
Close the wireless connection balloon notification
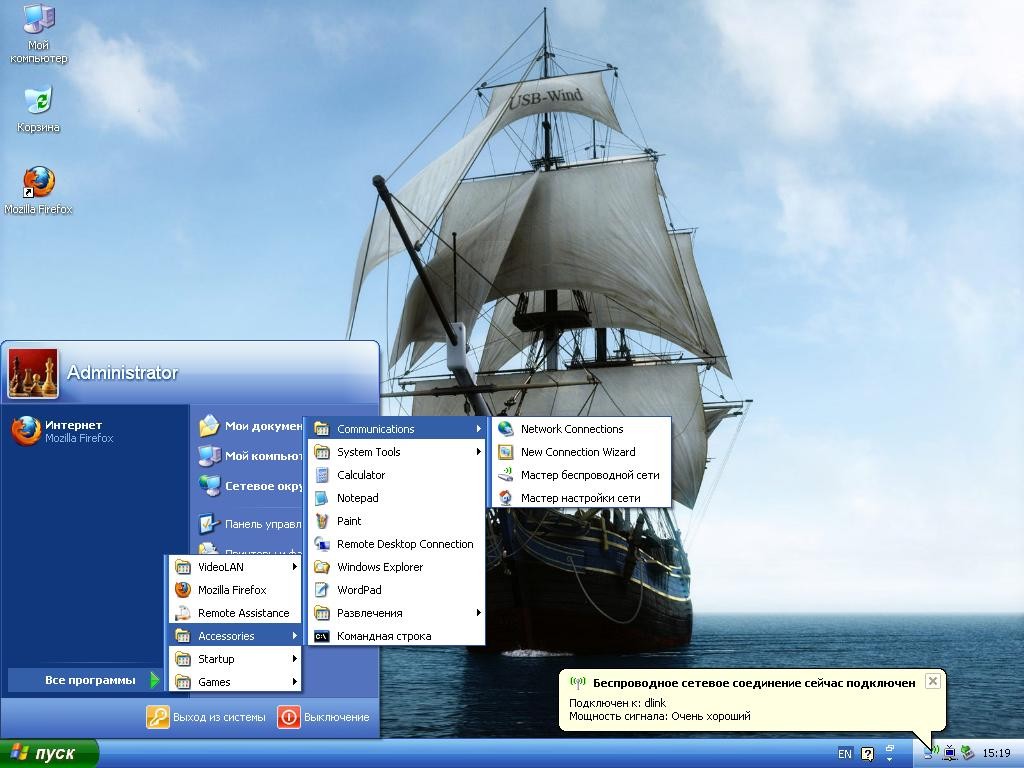coord(933,681)
